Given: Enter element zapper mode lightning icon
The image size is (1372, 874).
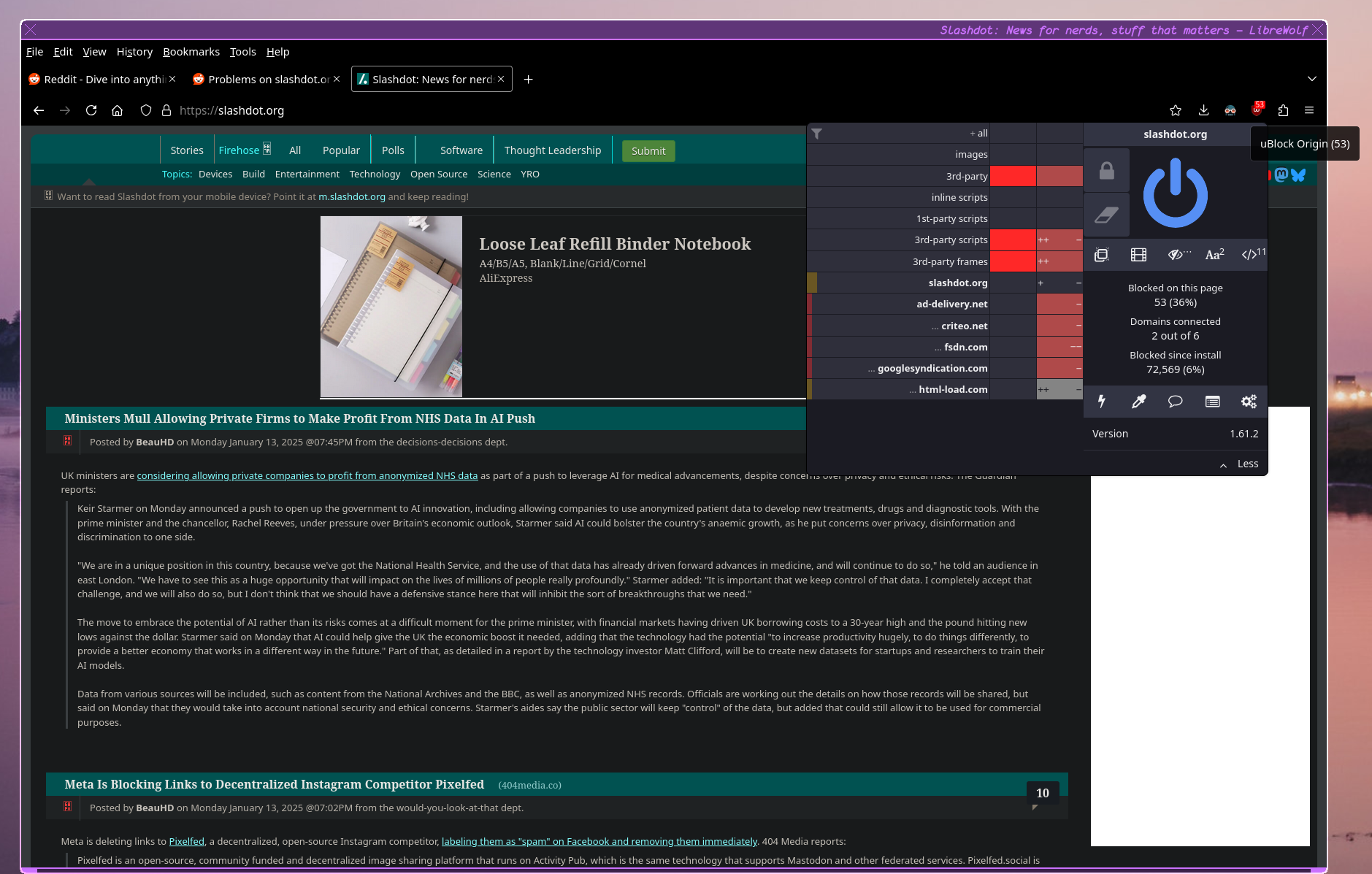Looking at the screenshot, I should [x=1101, y=401].
